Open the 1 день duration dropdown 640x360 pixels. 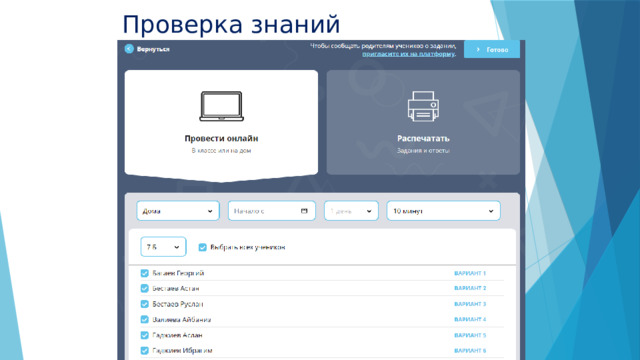[351, 211]
